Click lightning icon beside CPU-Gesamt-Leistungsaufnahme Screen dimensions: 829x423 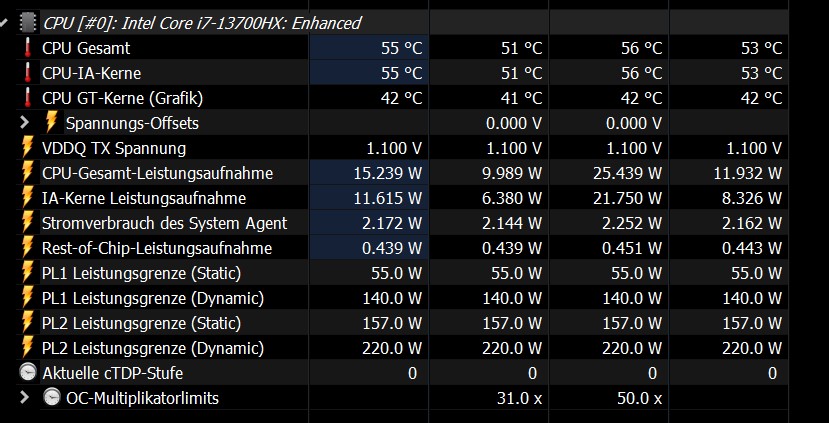coord(27,173)
